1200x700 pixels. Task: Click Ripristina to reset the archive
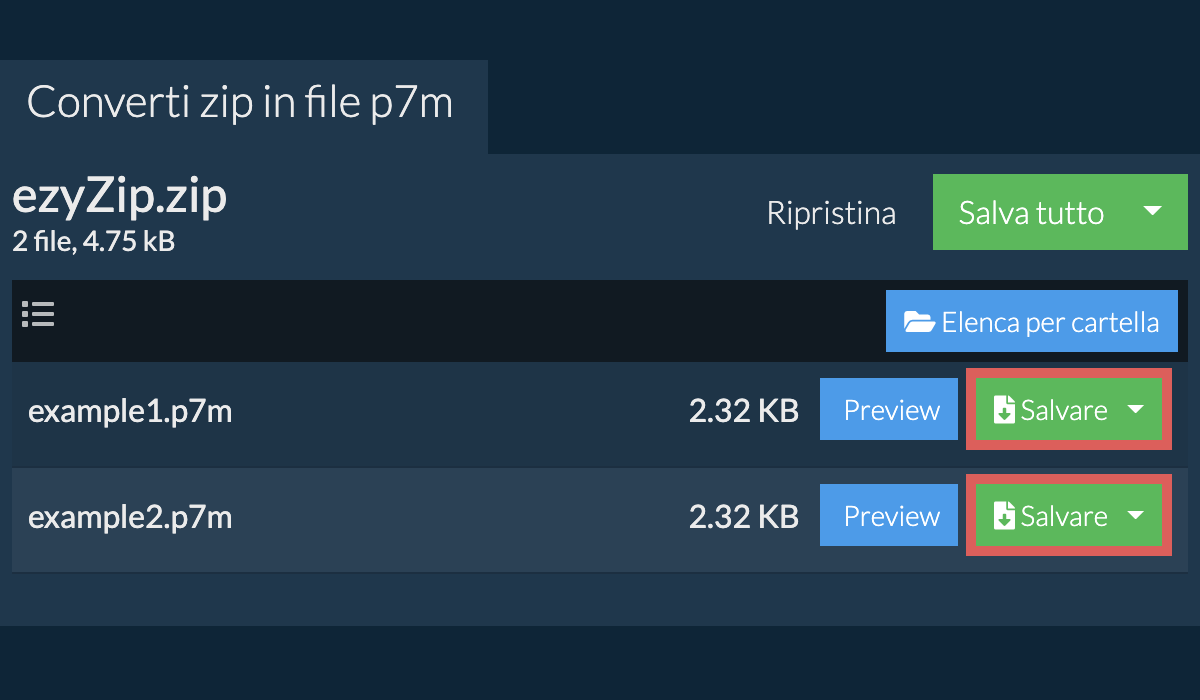pyautogui.click(x=831, y=212)
